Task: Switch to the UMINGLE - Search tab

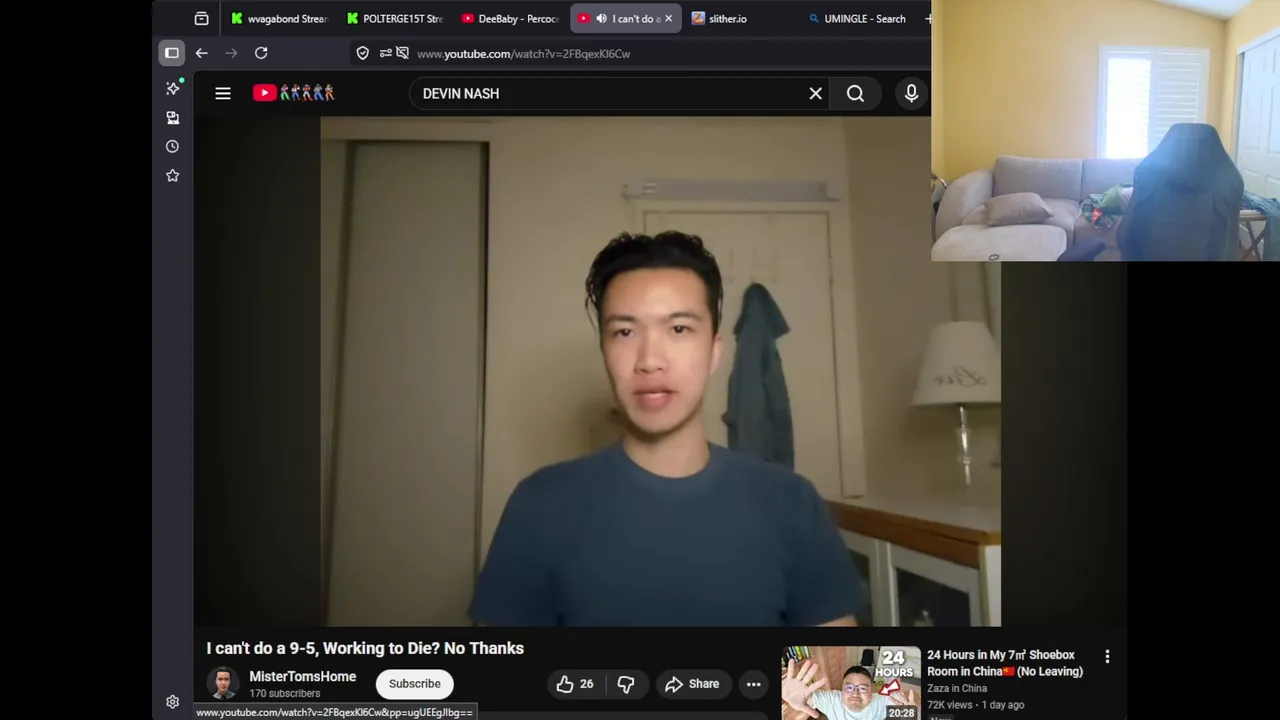Action: pos(857,18)
